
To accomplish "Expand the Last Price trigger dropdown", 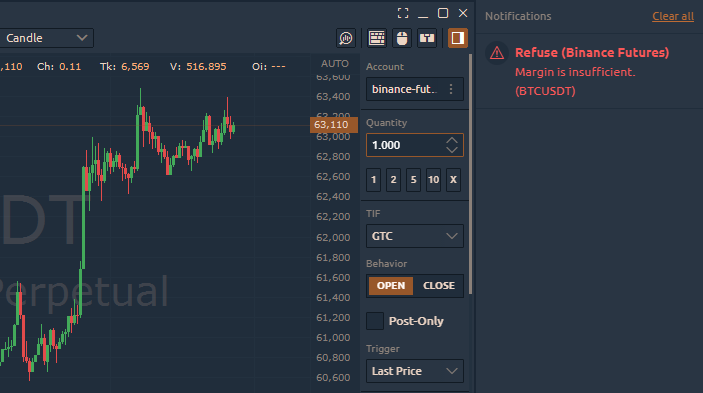I will tap(415, 371).
